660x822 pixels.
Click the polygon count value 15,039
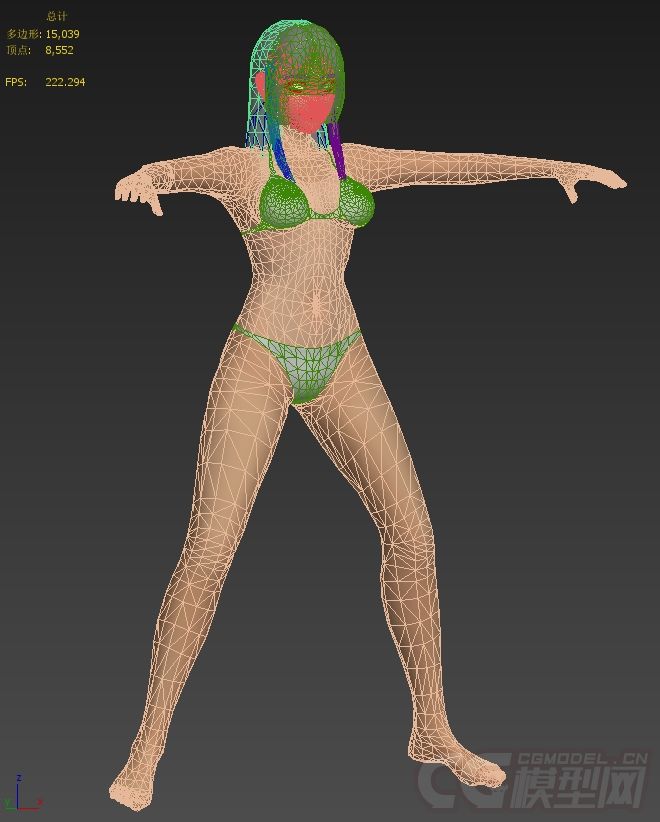(x=62, y=34)
